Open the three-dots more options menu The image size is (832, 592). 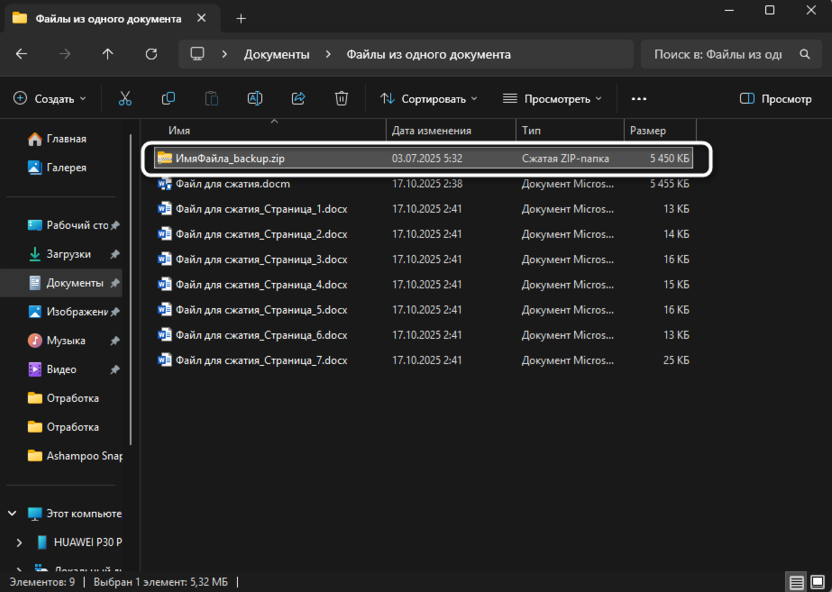coord(639,99)
